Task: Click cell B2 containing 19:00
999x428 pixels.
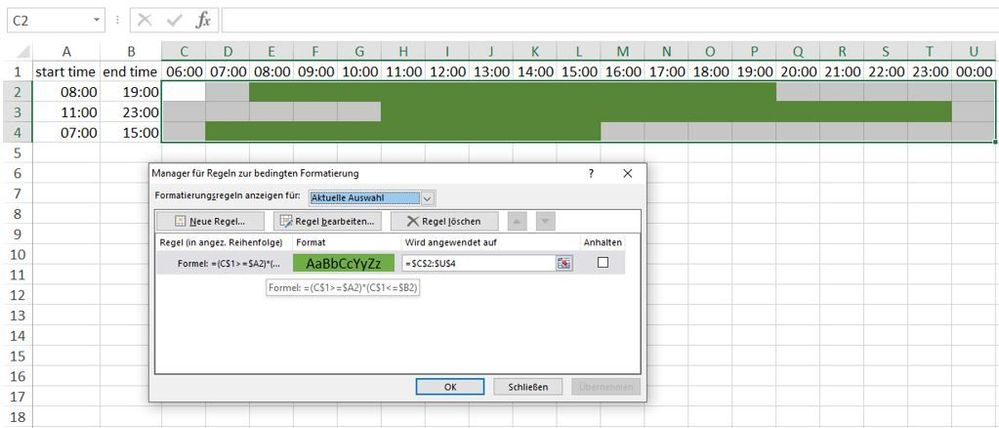Action: (131, 92)
